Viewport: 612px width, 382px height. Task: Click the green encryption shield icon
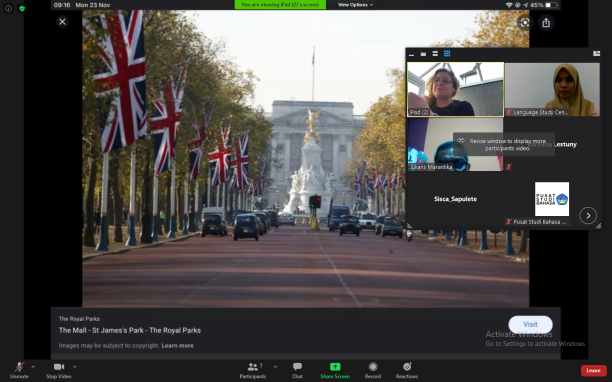click(x=22, y=8)
